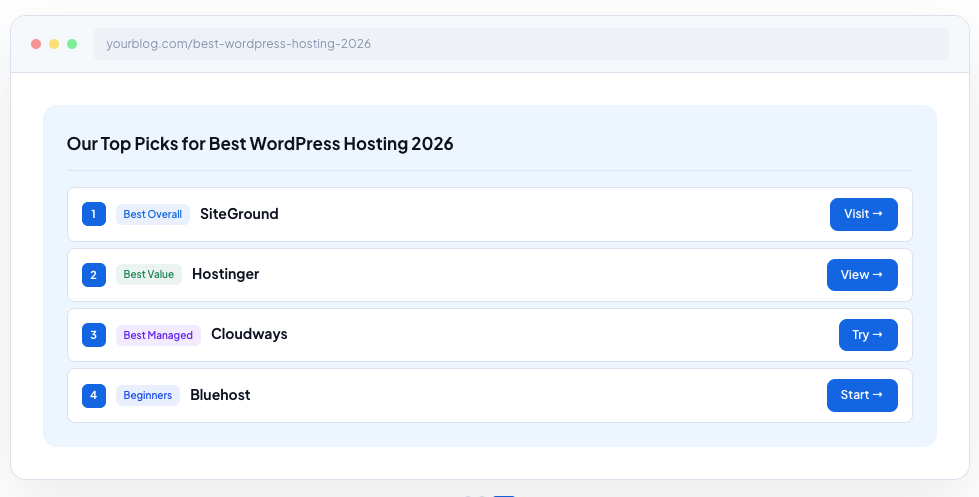Click the yellow minimize window dot

point(54,44)
